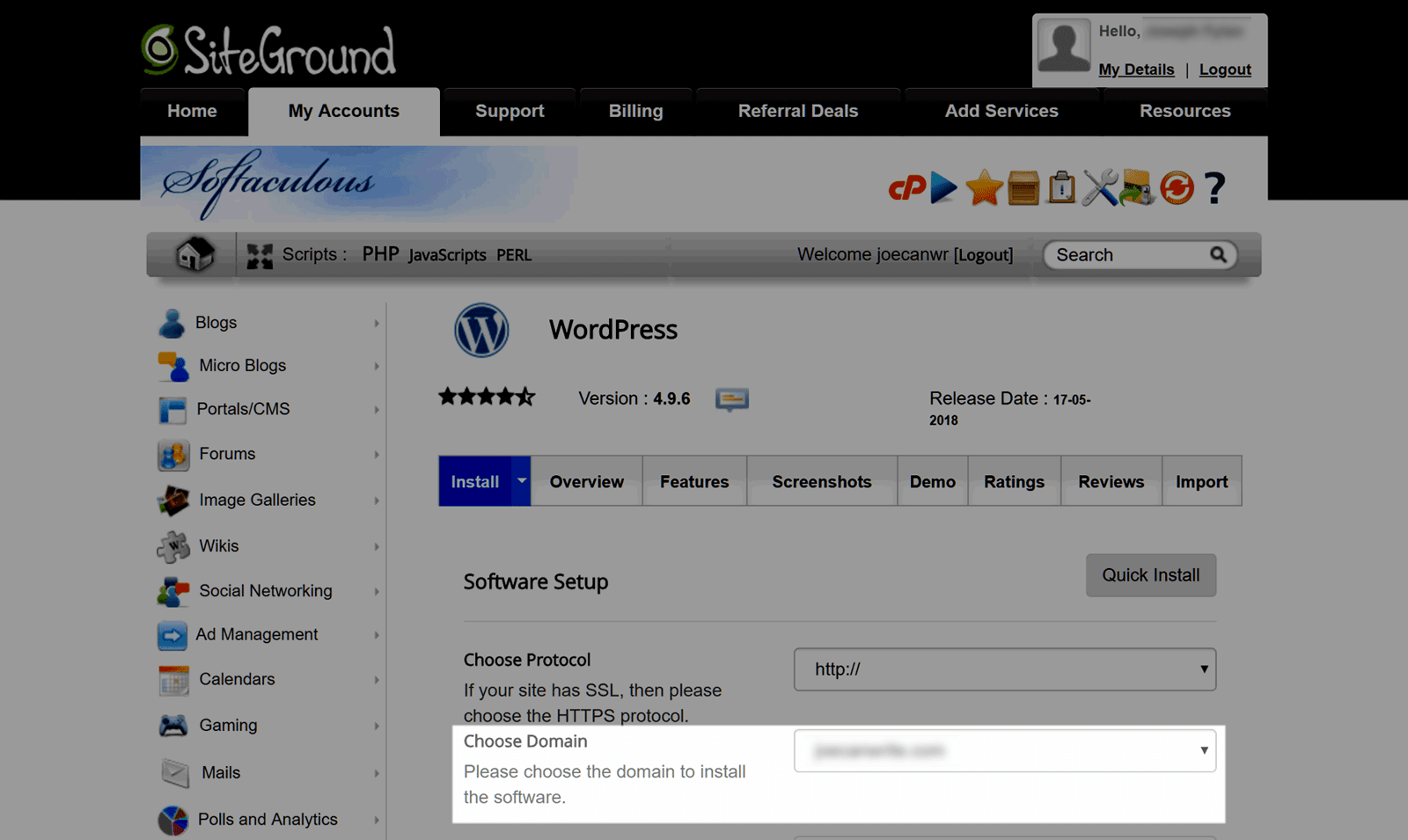Click the Logout link near avatar
This screenshot has height=840, width=1408.
click(1225, 69)
